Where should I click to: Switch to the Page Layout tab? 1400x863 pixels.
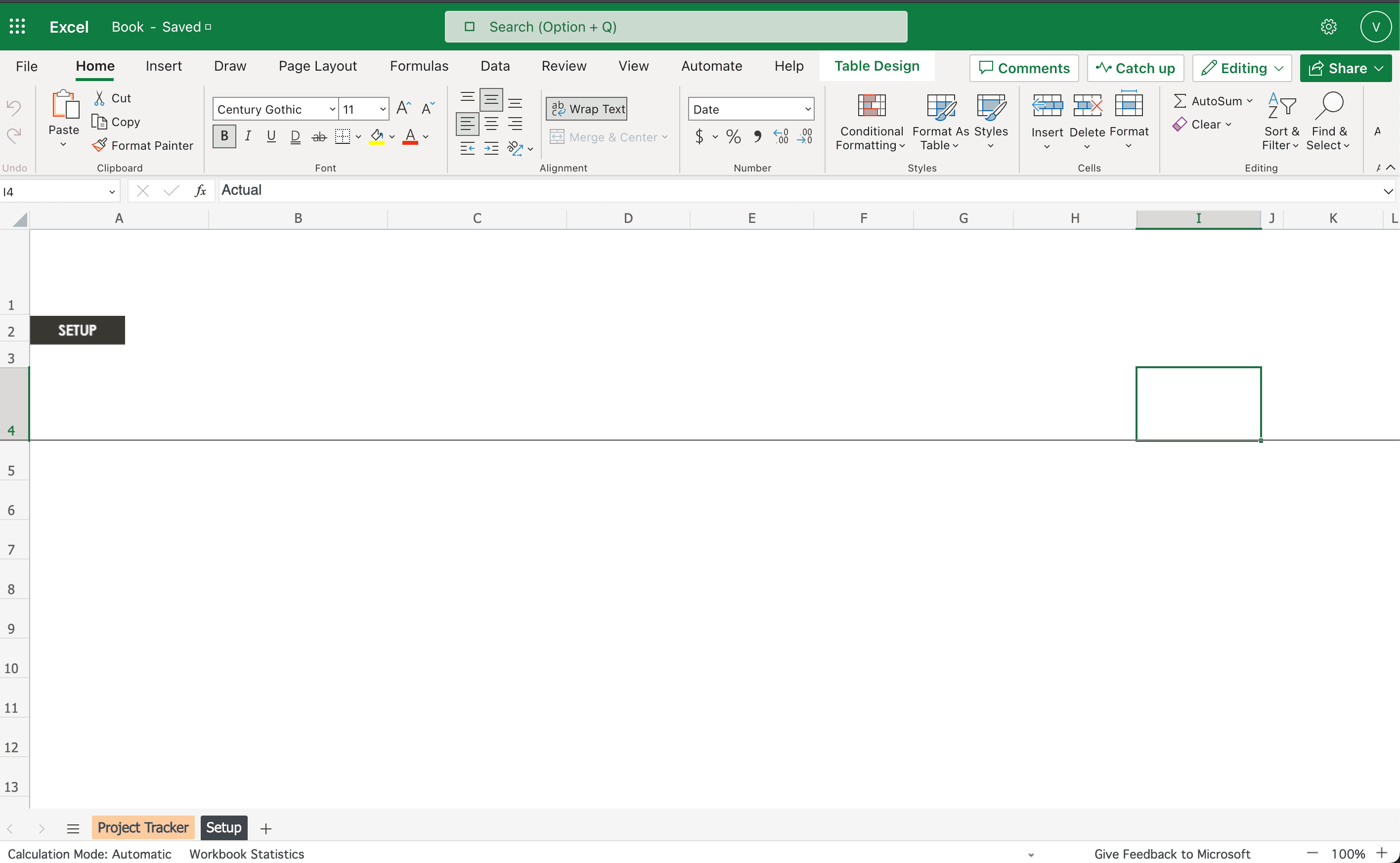pyautogui.click(x=318, y=66)
